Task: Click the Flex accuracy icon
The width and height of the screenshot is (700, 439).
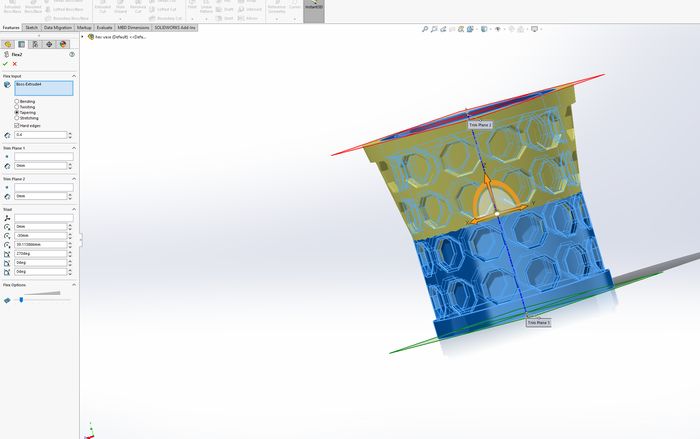Action: point(7,301)
